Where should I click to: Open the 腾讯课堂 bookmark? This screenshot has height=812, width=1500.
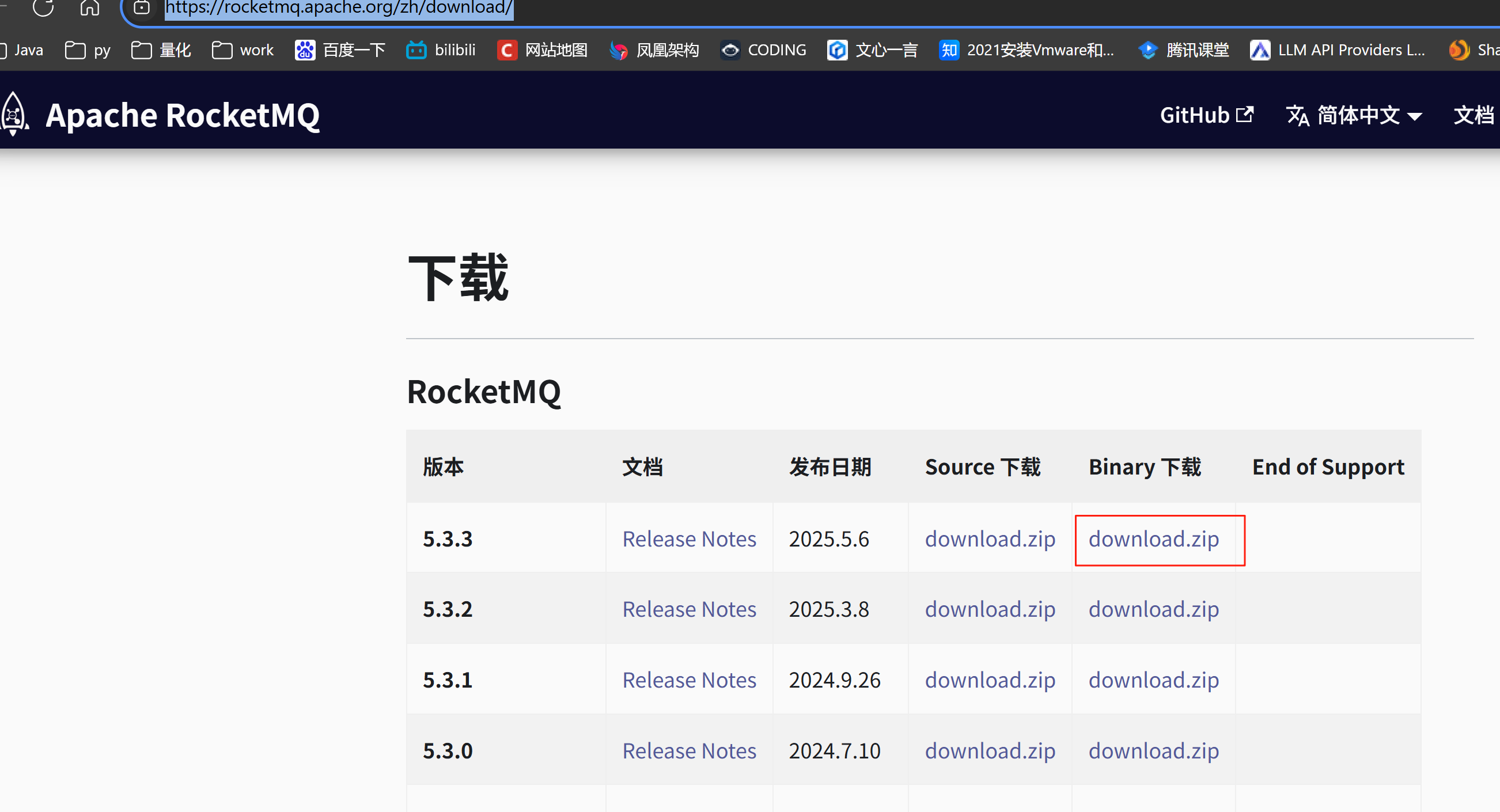tap(1183, 50)
